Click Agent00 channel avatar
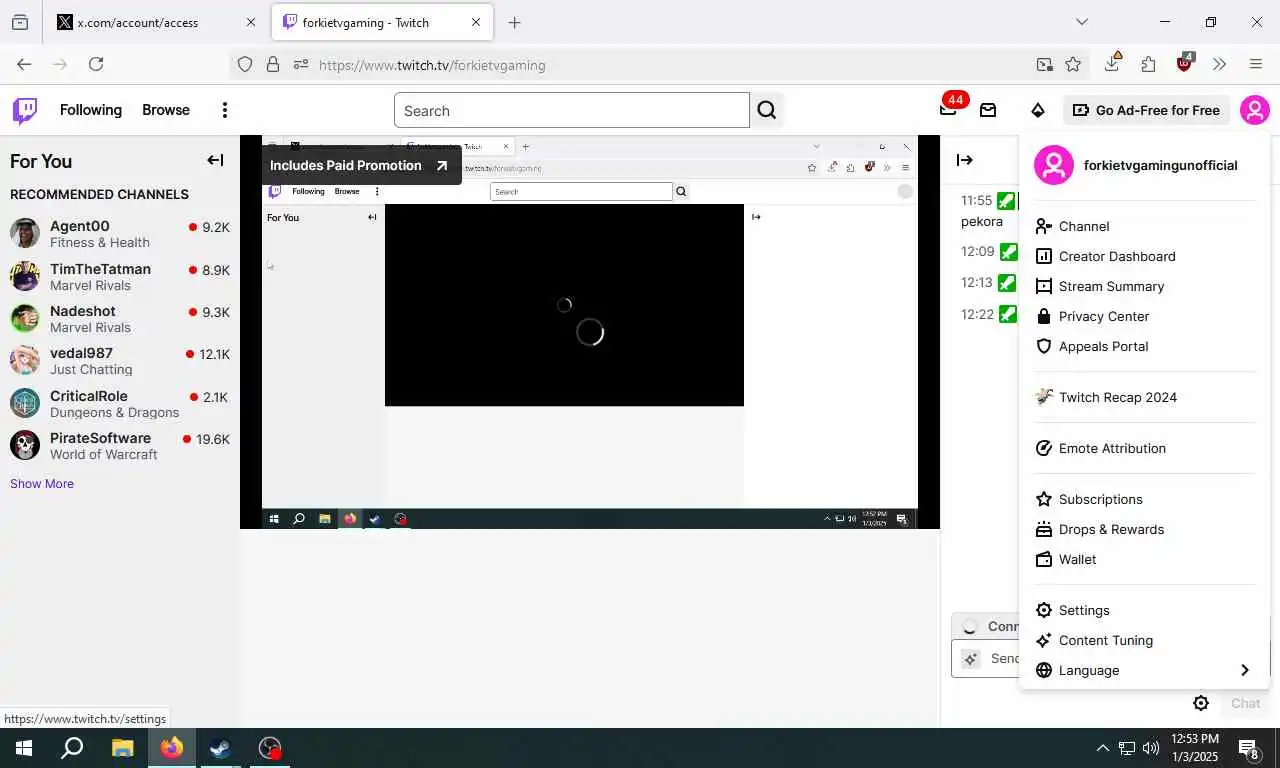This screenshot has width=1280, height=768. [25, 233]
